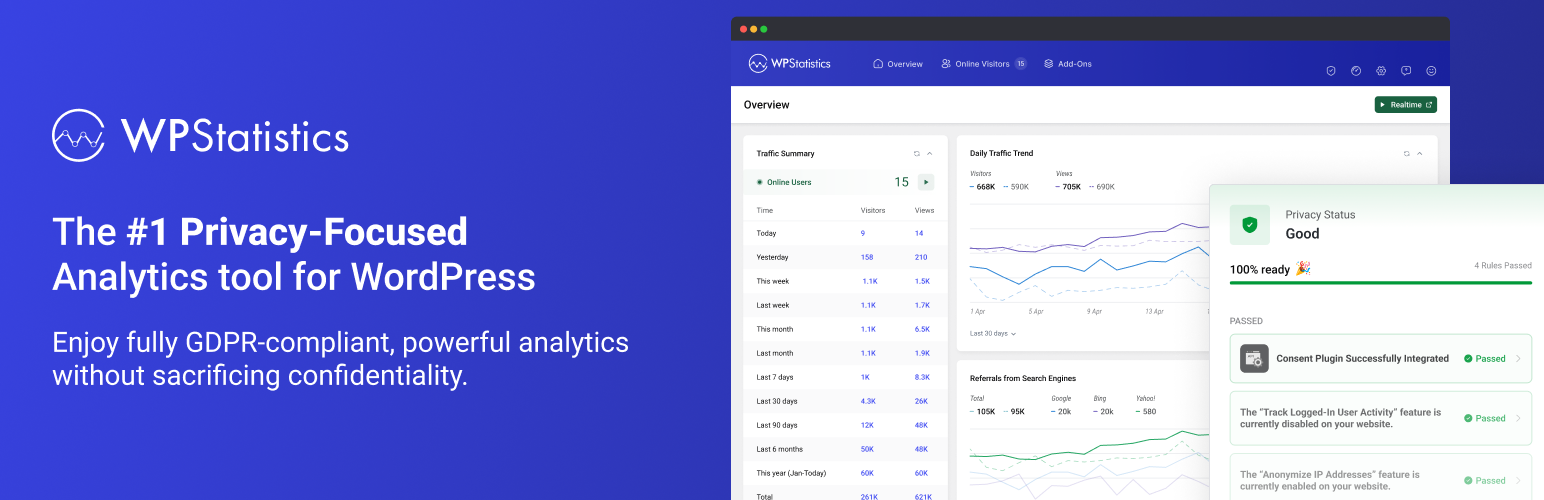Click Yesterday's visitors count 158

click(867, 257)
